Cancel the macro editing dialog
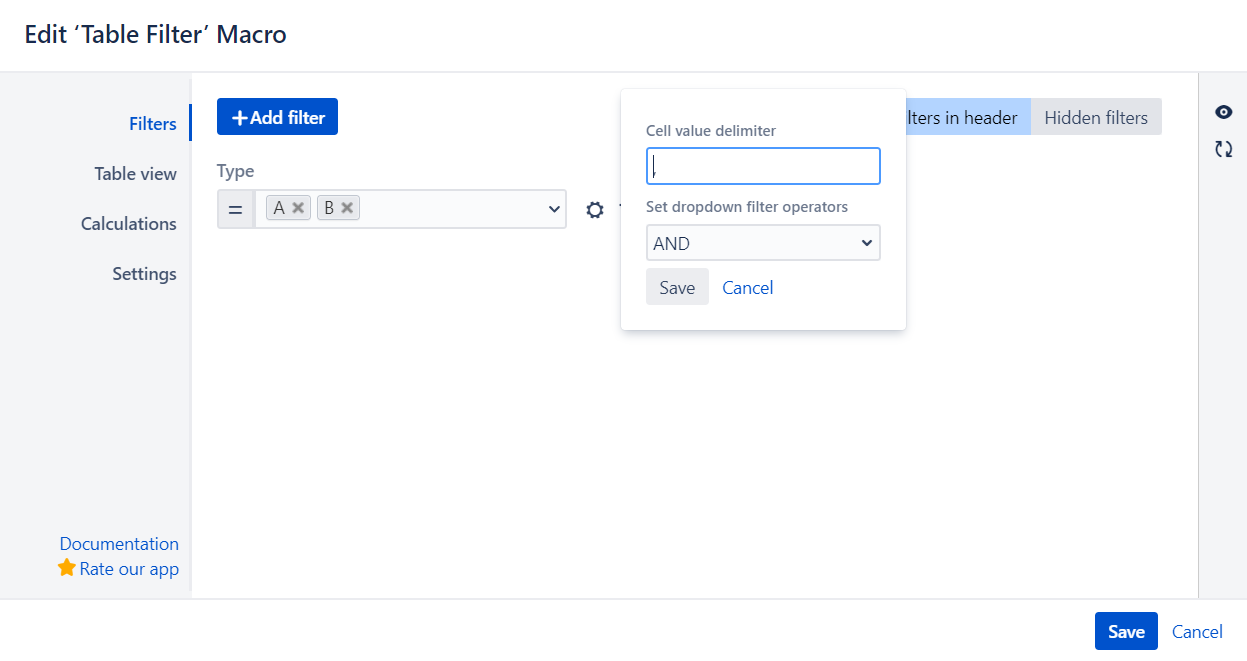The height and width of the screenshot is (661, 1247). pyautogui.click(x=1197, y=631)
